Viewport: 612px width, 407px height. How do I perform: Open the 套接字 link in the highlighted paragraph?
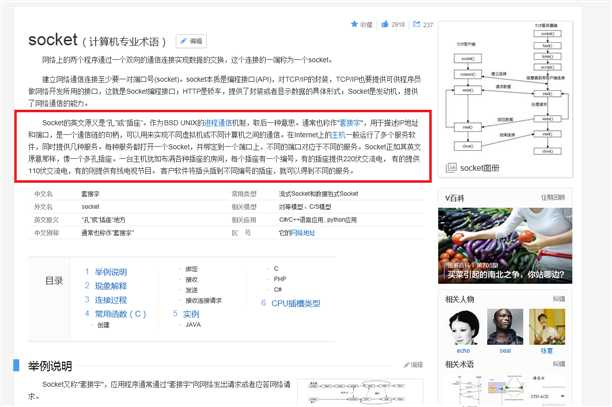[350, 123]
